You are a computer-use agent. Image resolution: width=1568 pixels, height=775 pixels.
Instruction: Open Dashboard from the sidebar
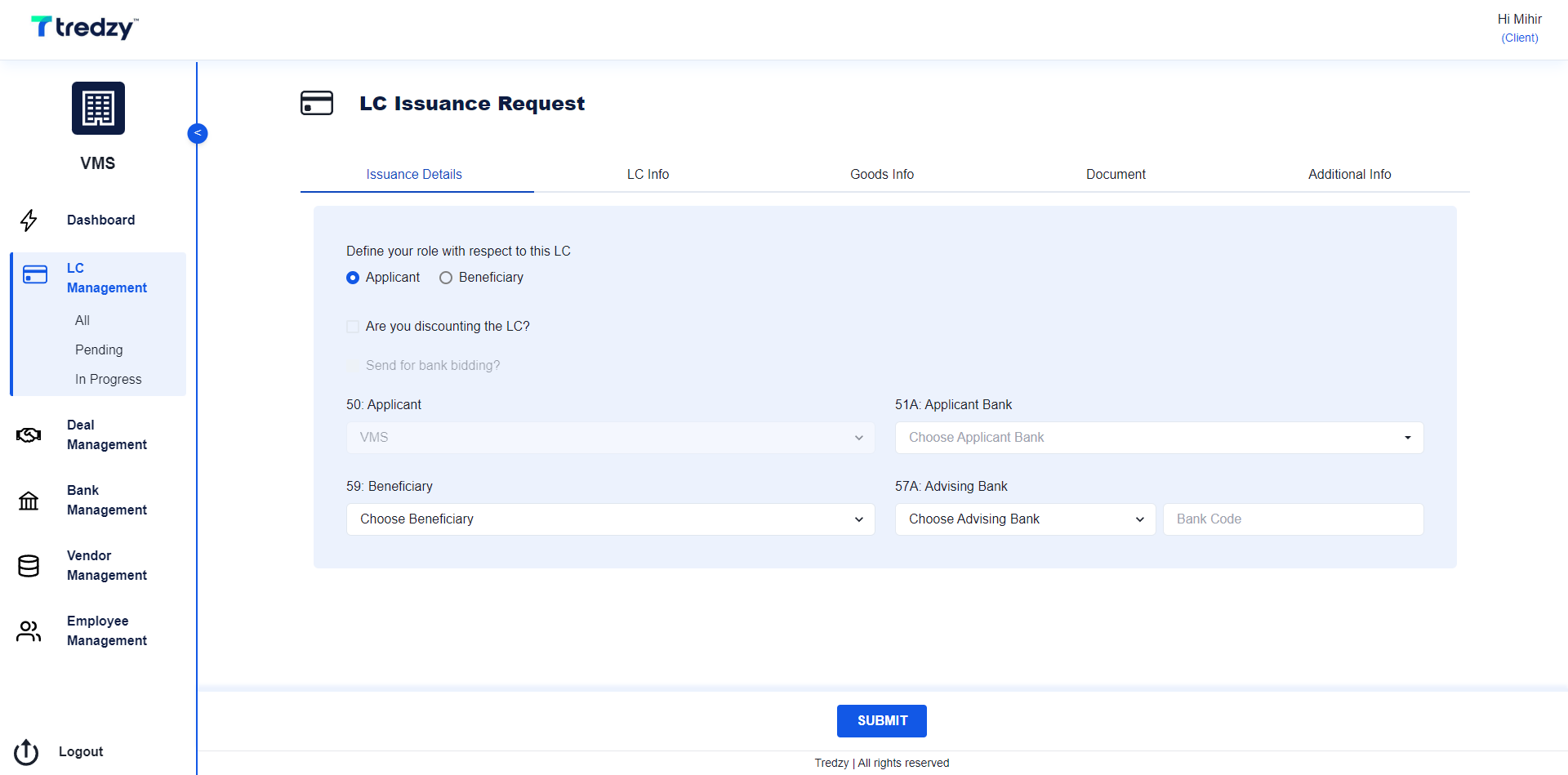point(101,220)
